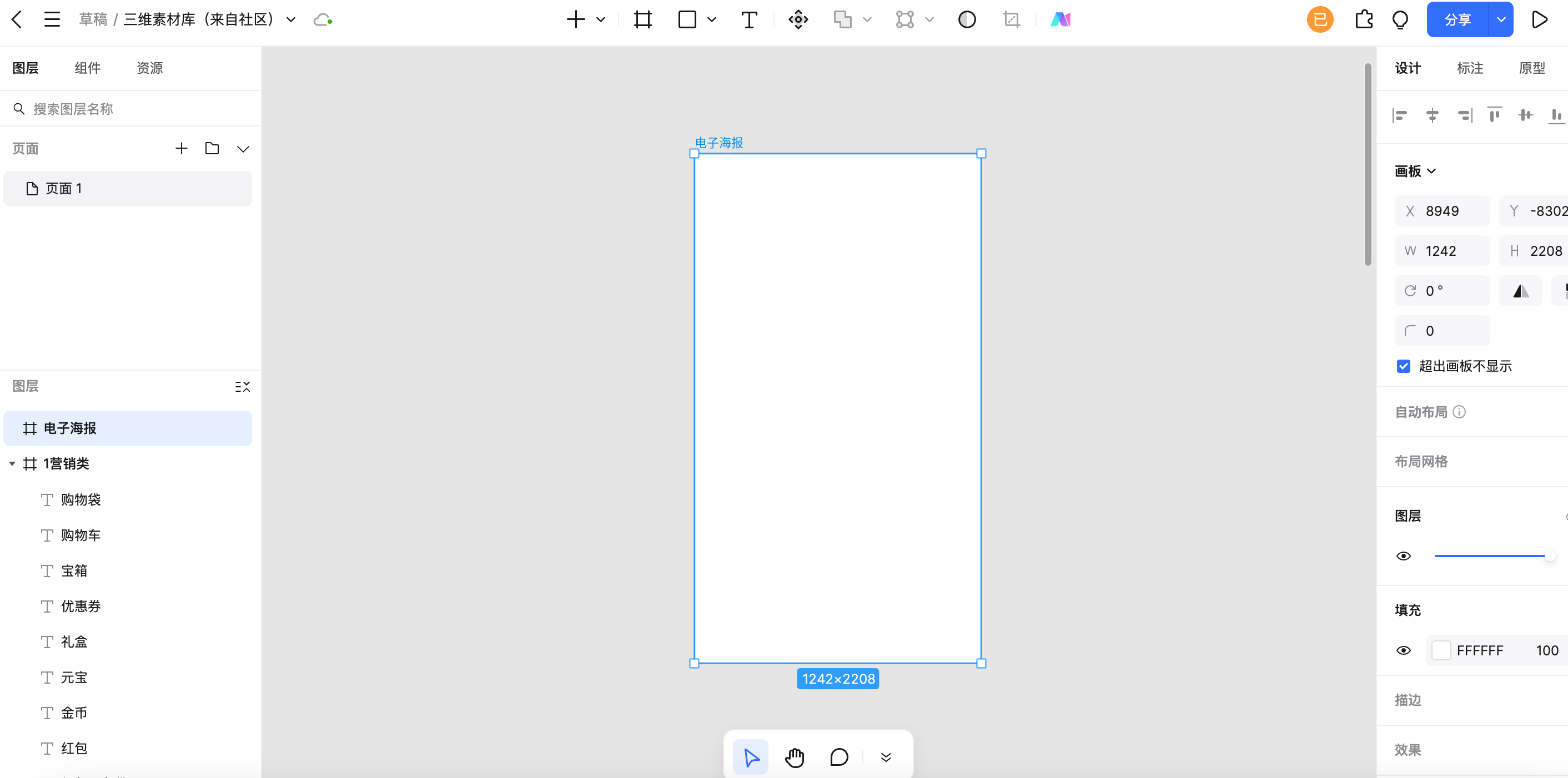1568x778 pixels.
Task: Toggle fill visibility eye icon
Action: tap(1404, 650)
